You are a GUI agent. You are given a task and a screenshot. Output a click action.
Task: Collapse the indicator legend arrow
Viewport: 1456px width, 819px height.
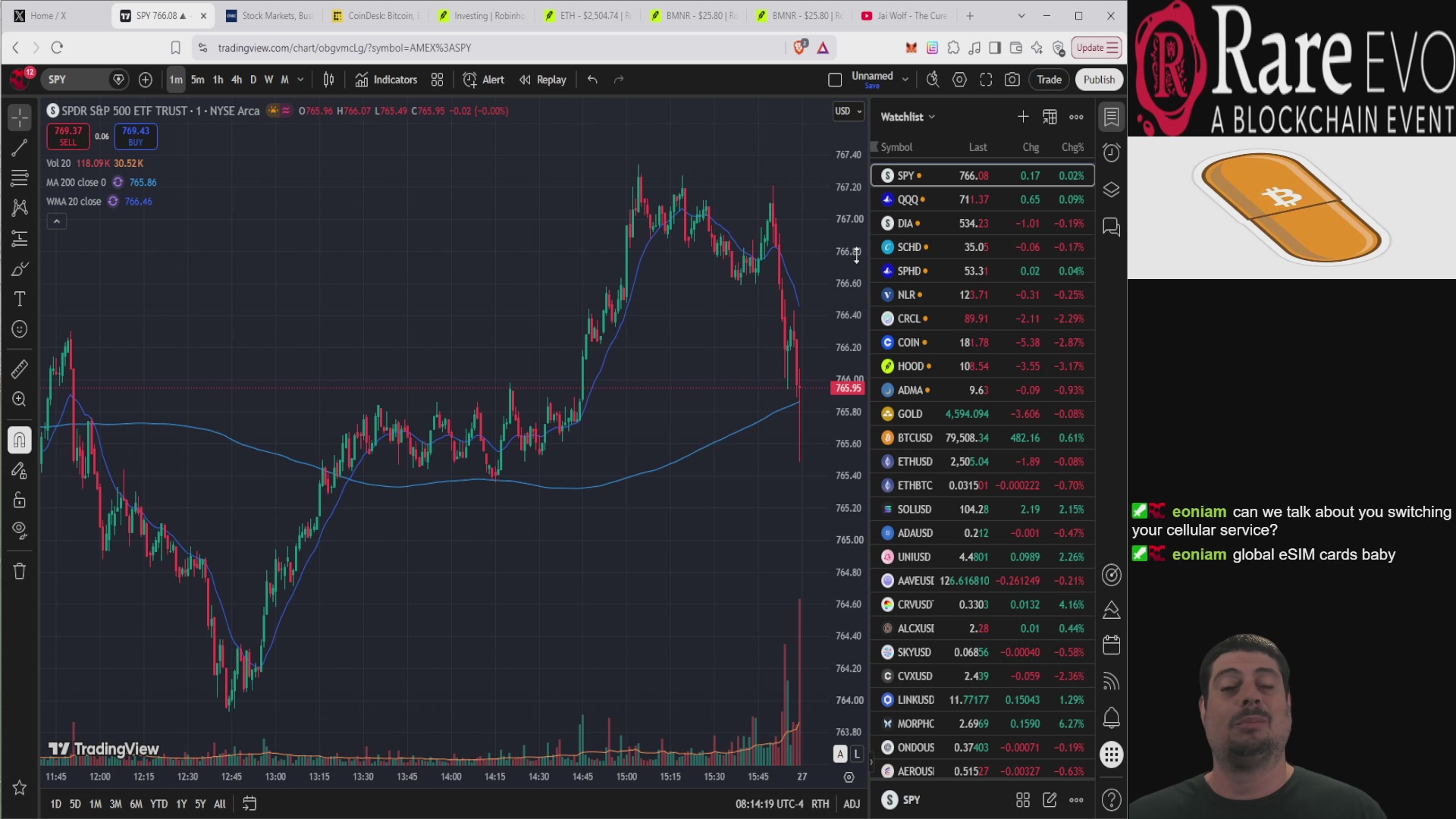pos(56,221)
